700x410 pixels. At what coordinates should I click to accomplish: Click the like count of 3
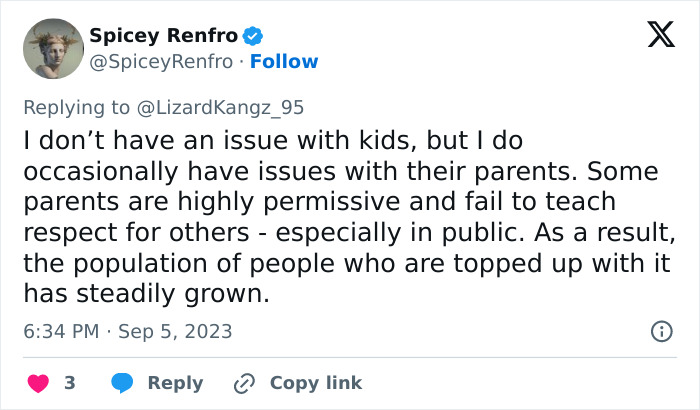(70, 383)
